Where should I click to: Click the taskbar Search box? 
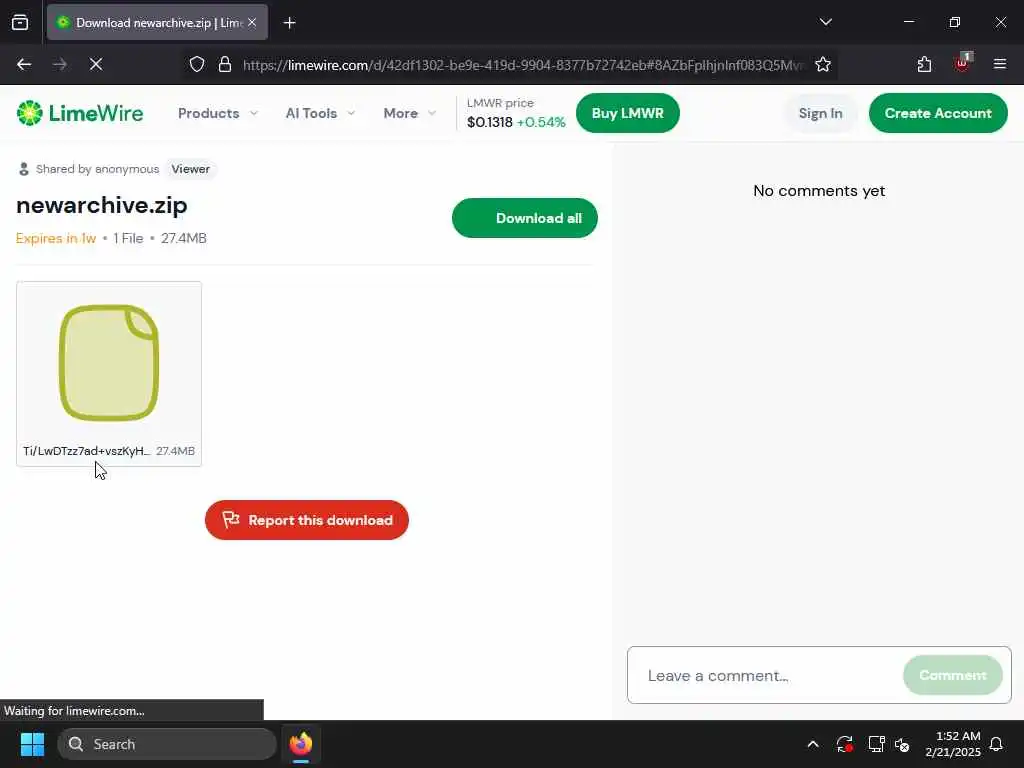(167, 744)
